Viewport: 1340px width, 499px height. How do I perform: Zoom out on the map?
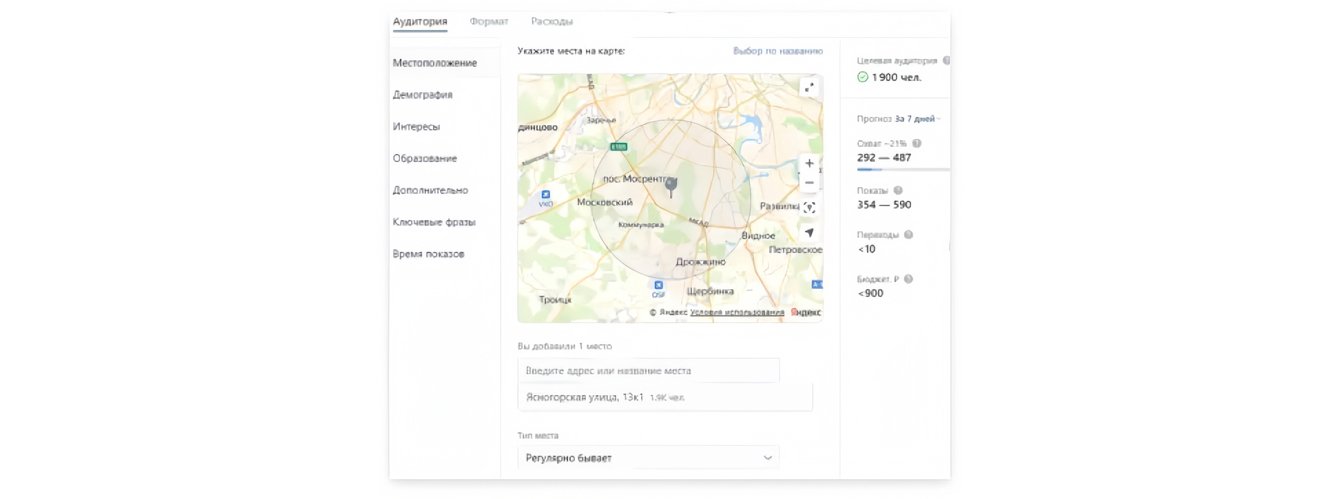[809, 182]
